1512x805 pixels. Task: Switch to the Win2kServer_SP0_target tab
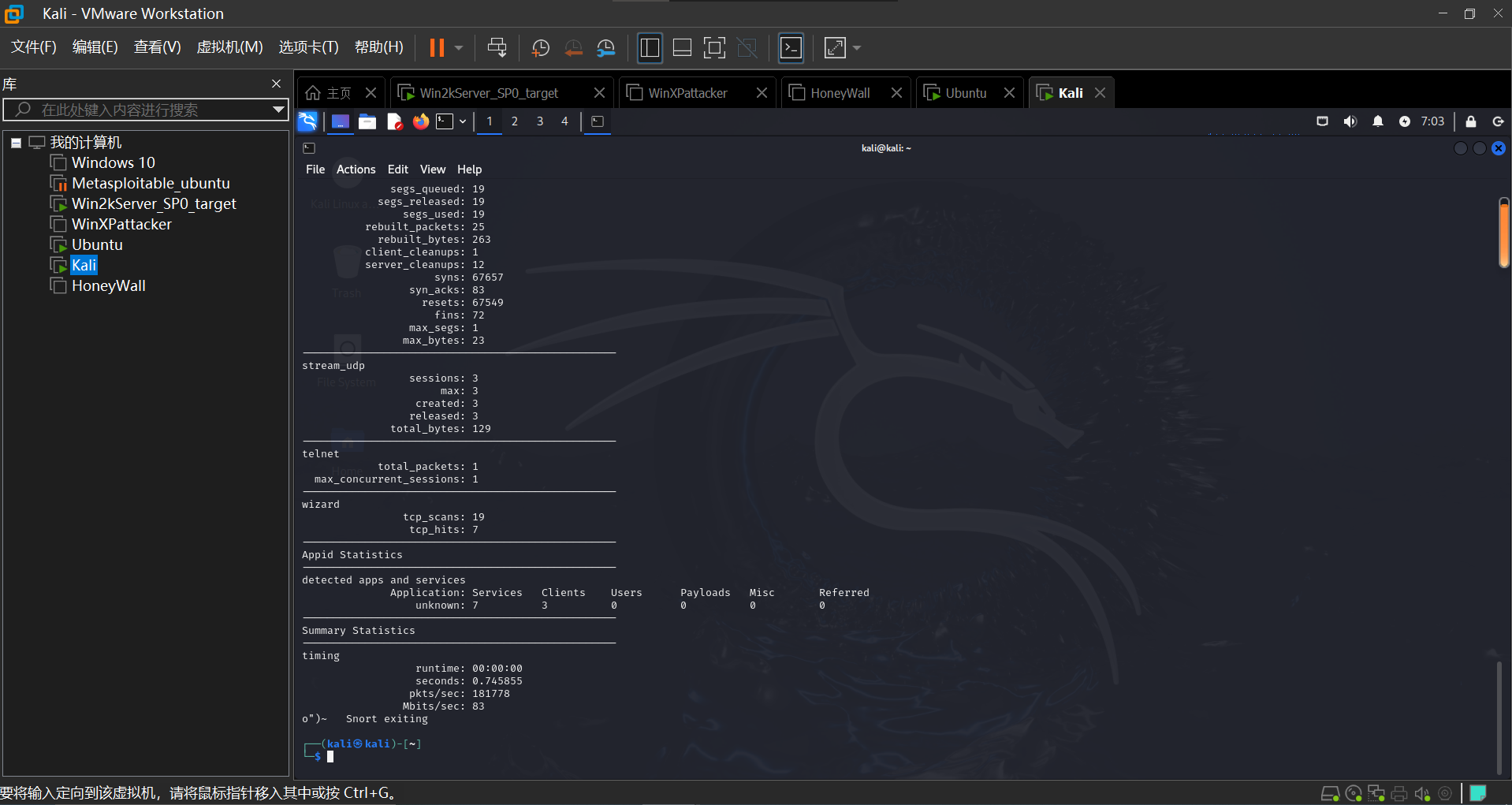tap(489, 93)
